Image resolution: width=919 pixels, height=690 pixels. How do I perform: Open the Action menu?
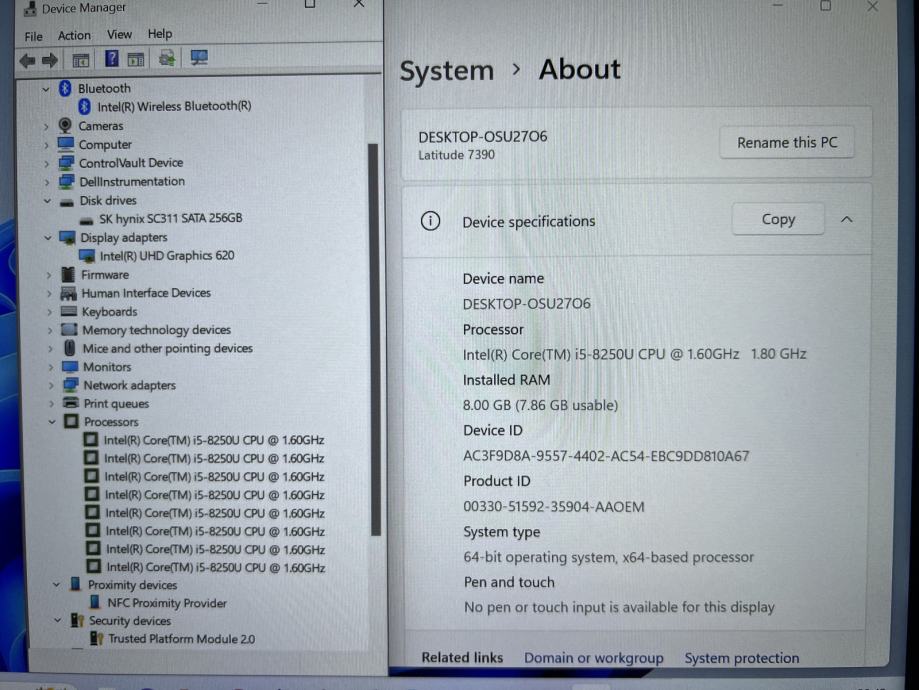point(74,35)
